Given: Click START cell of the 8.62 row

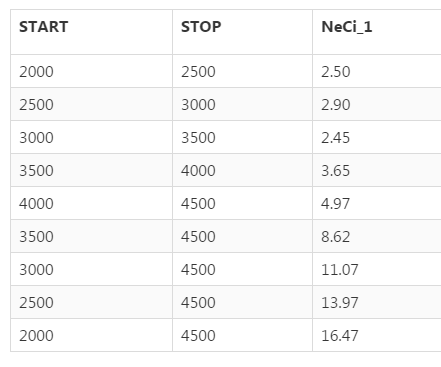Looking at the screenshot, I should [91, 236].
